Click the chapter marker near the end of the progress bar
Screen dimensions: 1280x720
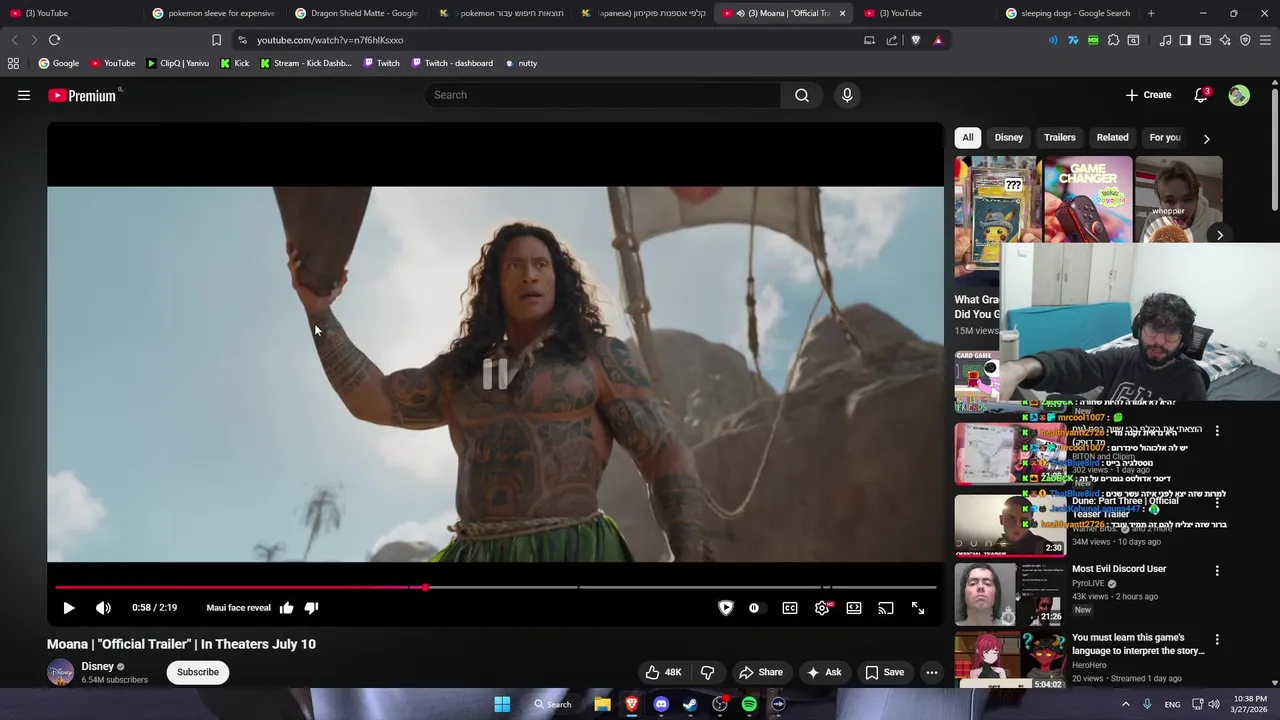827,587
